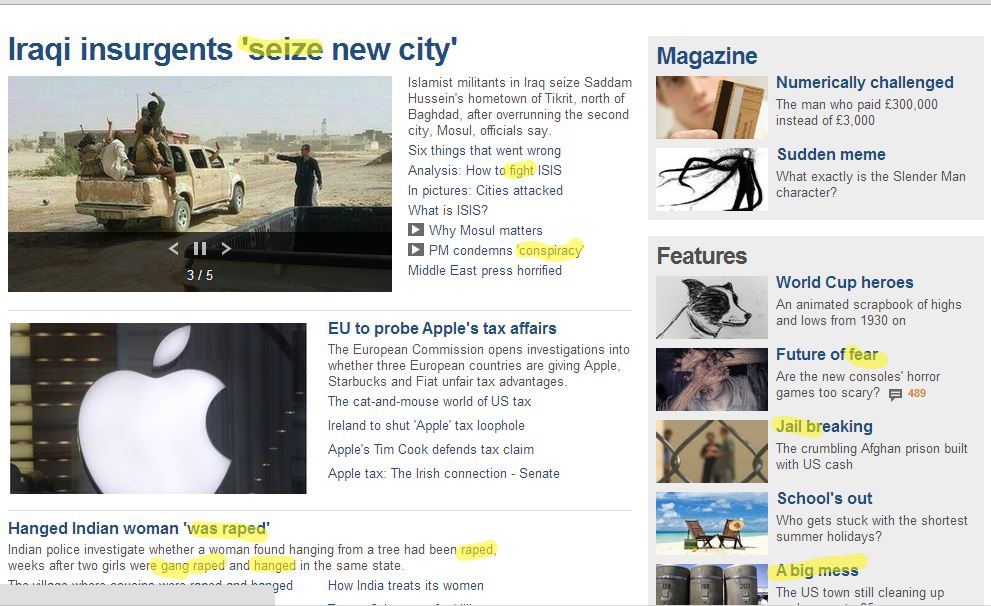Viewport: 991px width, 606px height.
Task: Click video icon beside PM condemns conspiracy
Action: pos(415,250)
